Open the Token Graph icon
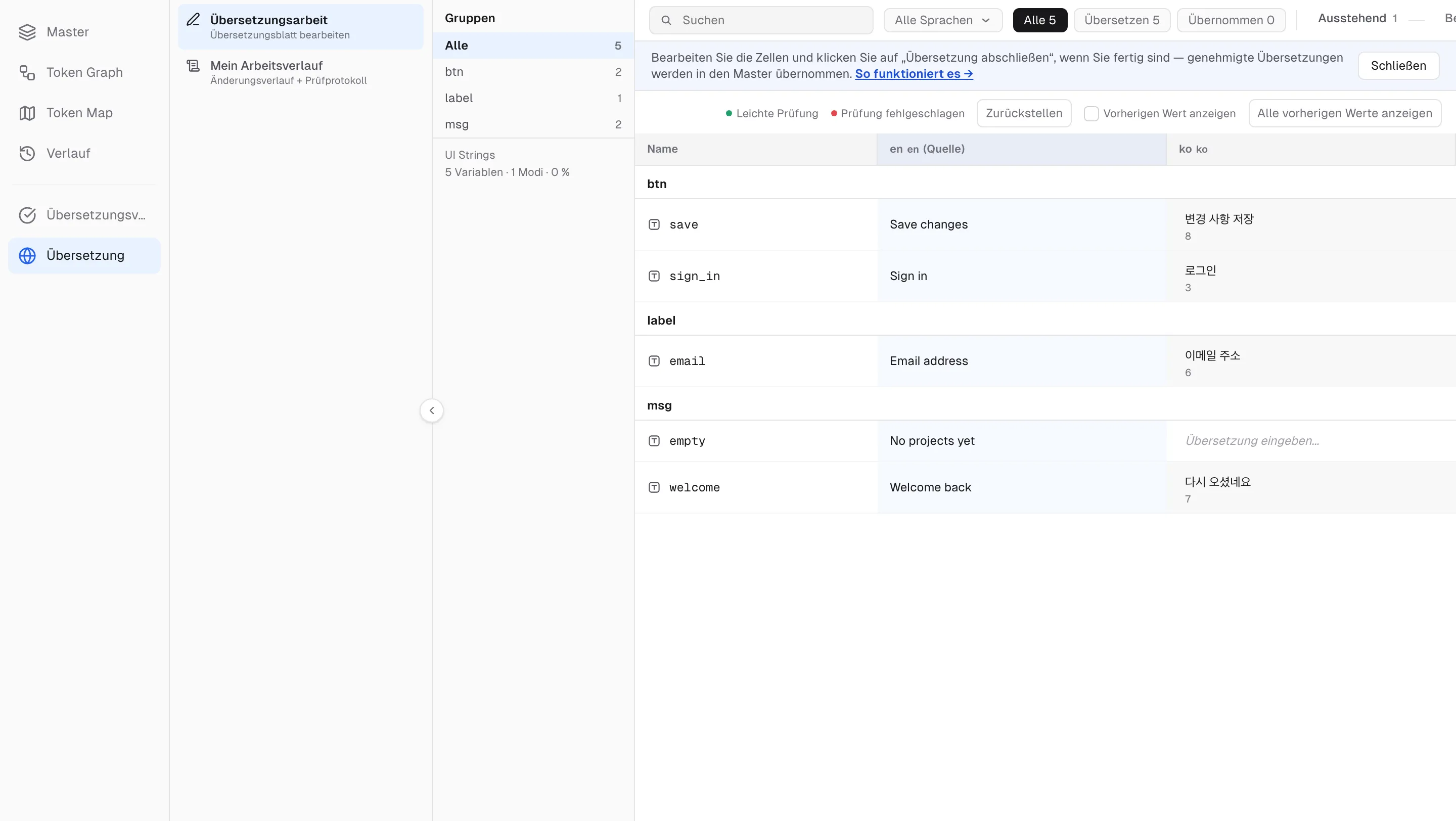1456x821 pixels. coord(27,72)
